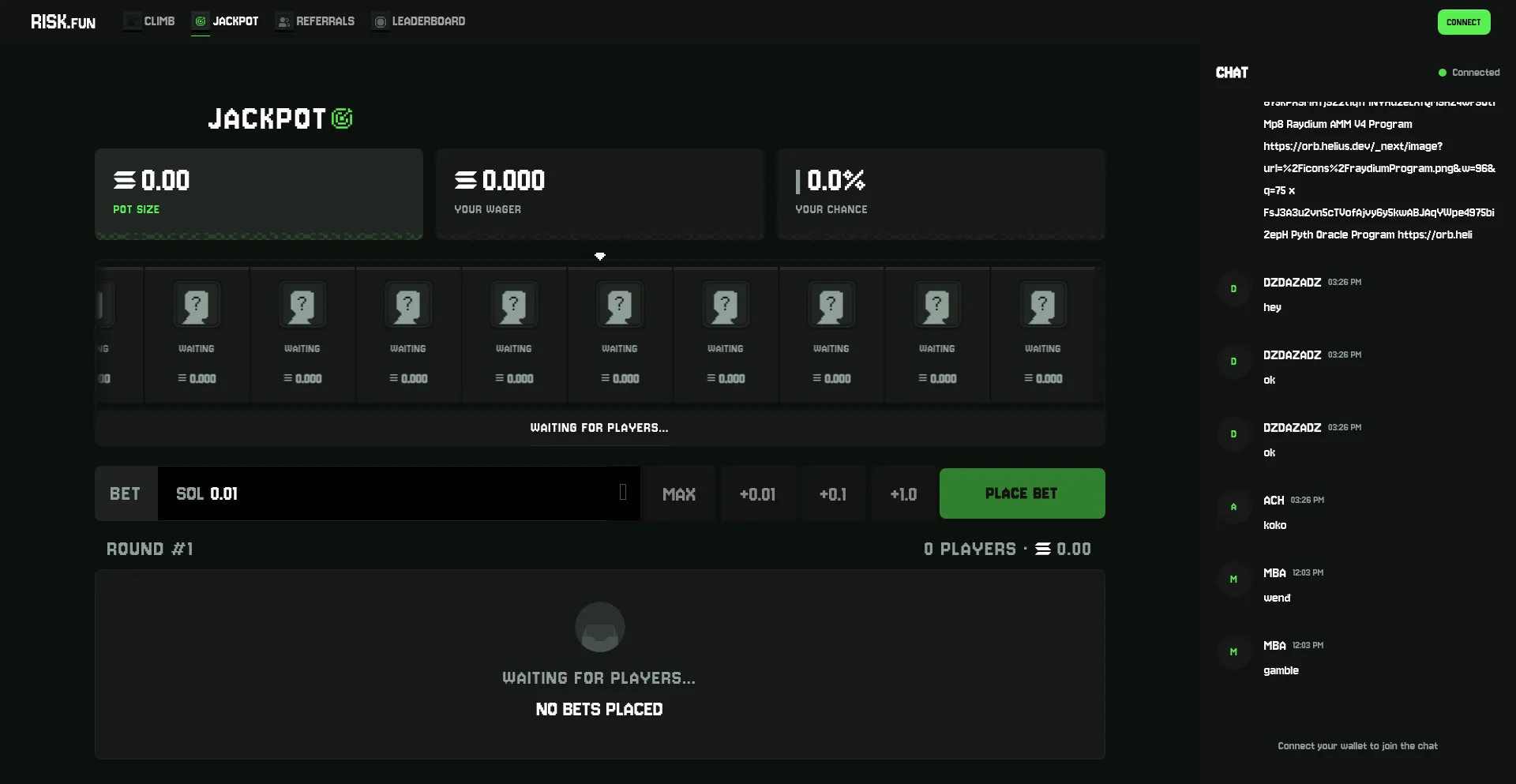Click the roulette pointer marker above slots
The image size is (1516, 784).
click(x=600, y=256)
